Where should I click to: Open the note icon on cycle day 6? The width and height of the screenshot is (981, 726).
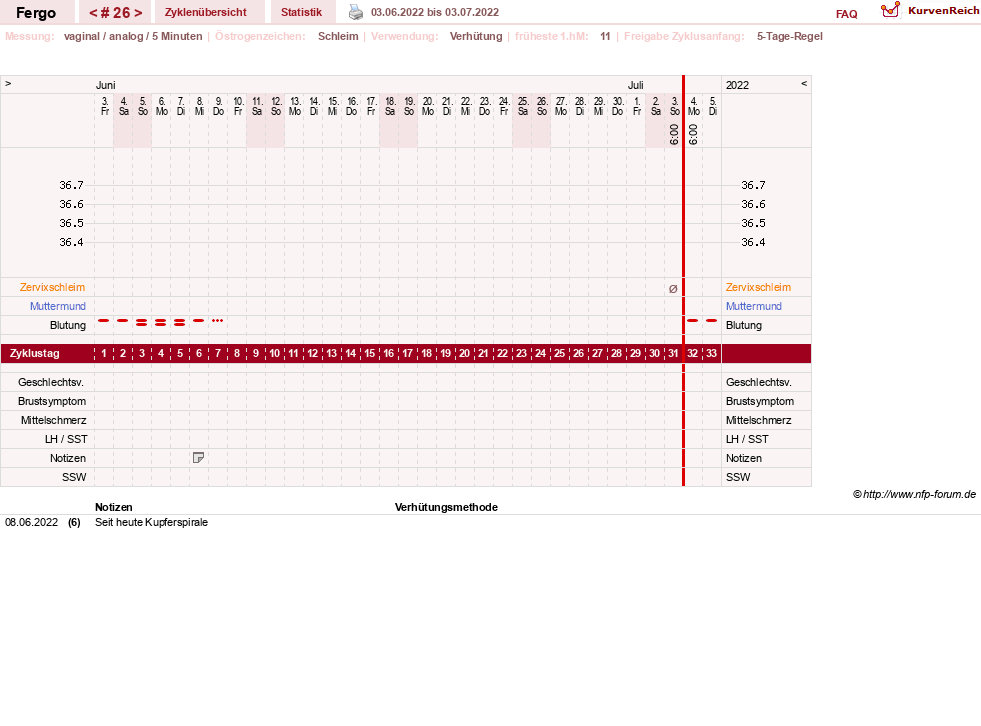(x=198, y=458)
